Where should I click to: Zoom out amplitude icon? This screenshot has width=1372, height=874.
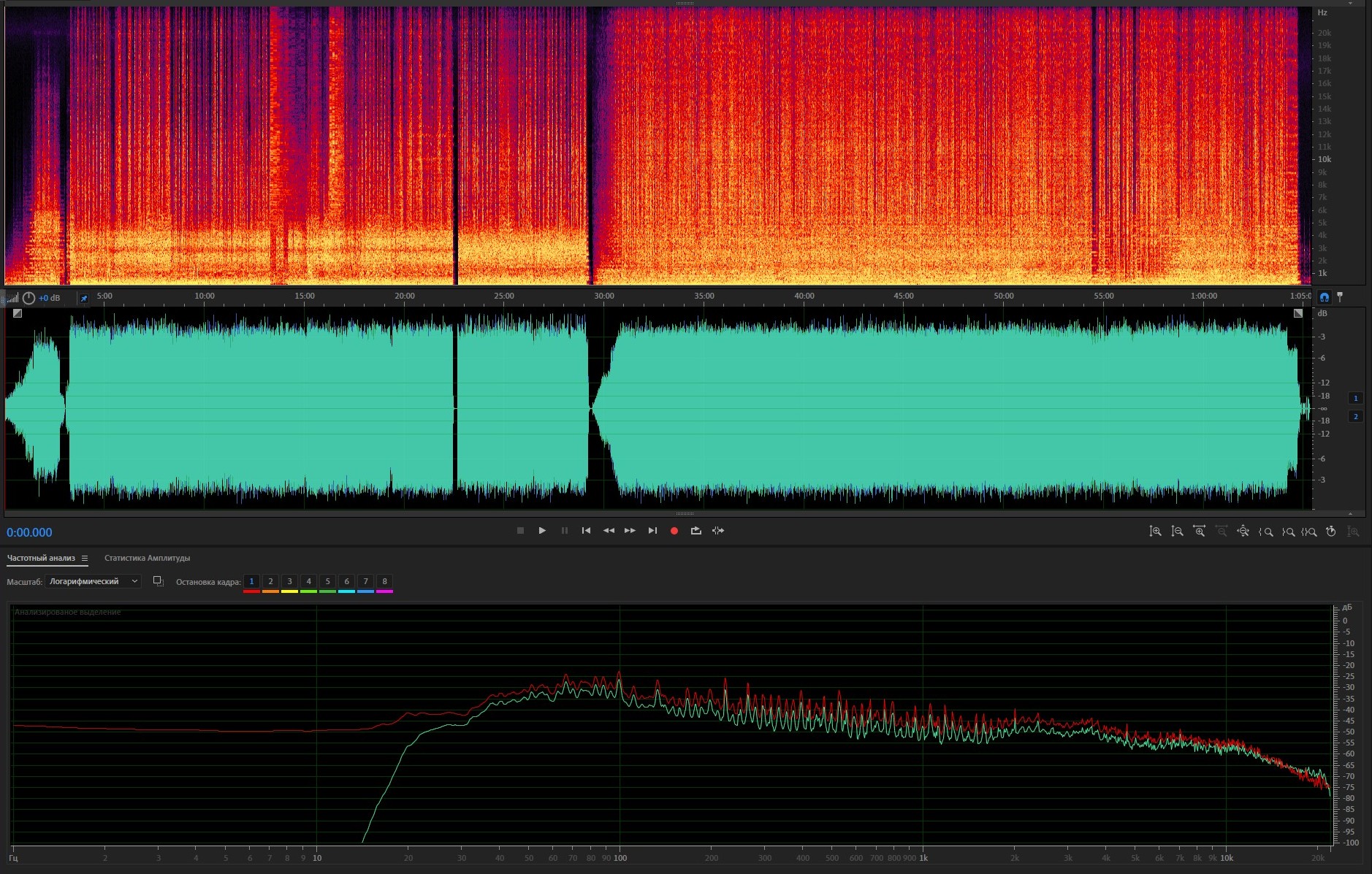tap(1177, 532)
